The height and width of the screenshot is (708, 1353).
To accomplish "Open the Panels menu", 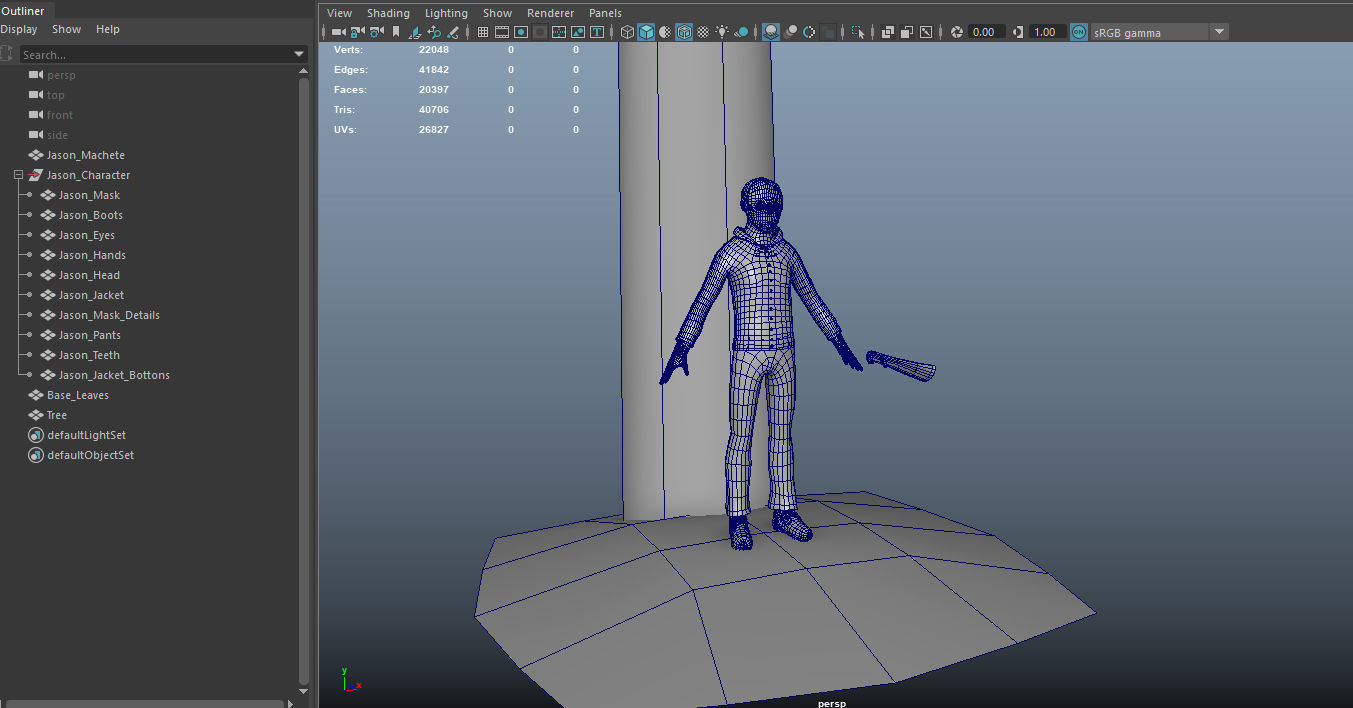I will 605,13.
